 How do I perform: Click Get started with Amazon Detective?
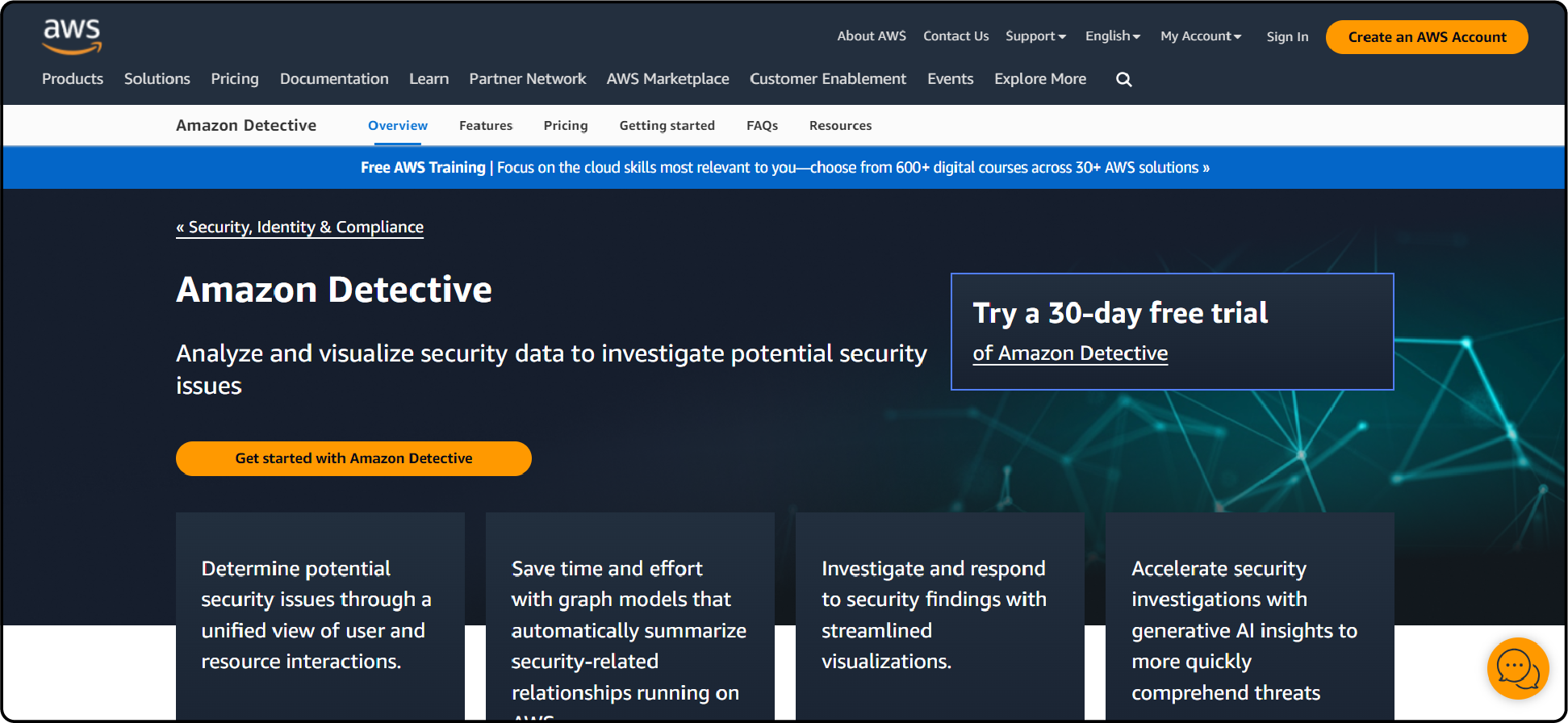(353, 458)
